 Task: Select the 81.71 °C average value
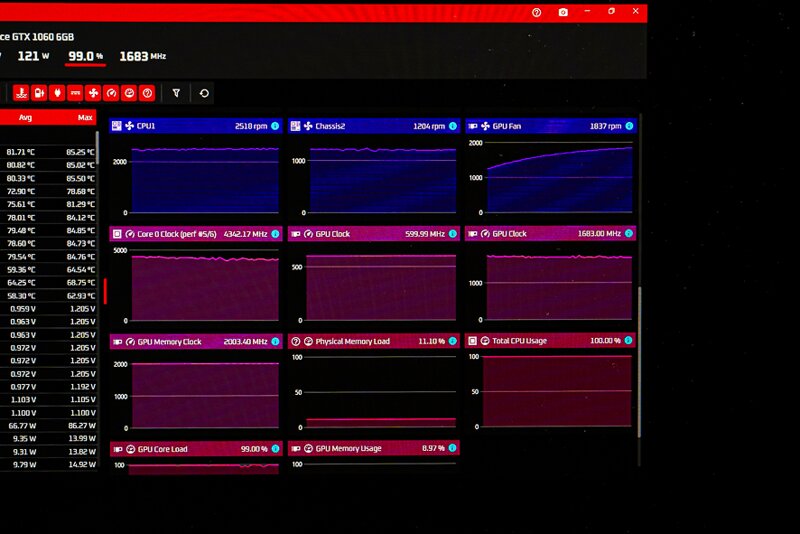pyautogui.click(x=20, y=152)
